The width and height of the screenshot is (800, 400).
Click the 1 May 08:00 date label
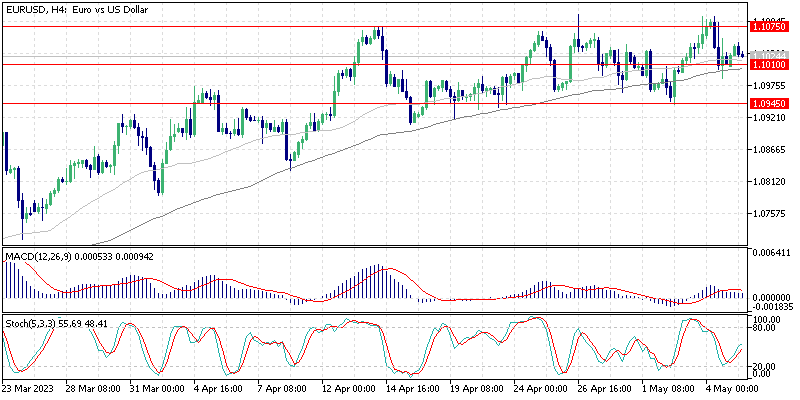tap(667, 388)
